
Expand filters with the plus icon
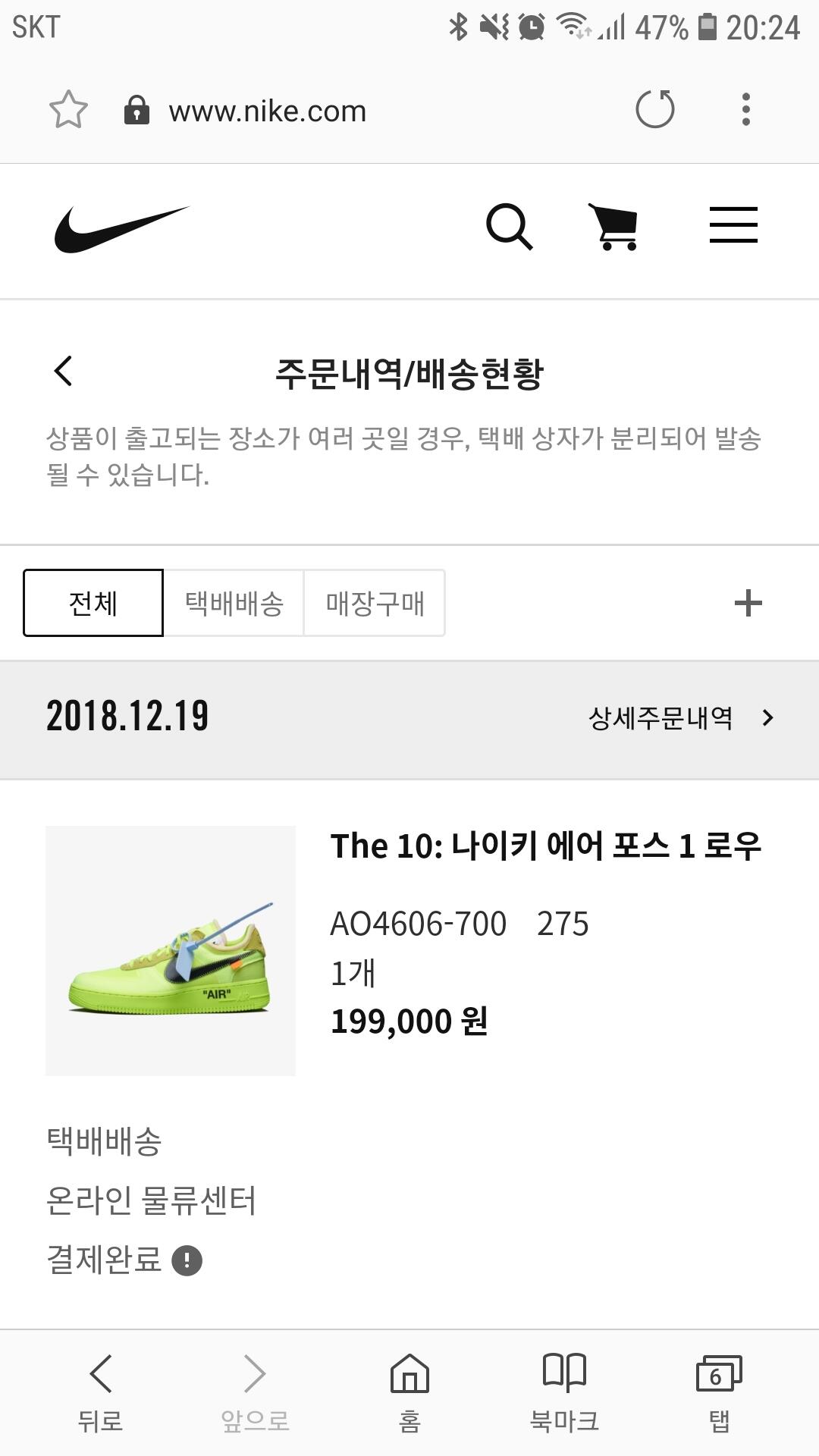(748, 603)
